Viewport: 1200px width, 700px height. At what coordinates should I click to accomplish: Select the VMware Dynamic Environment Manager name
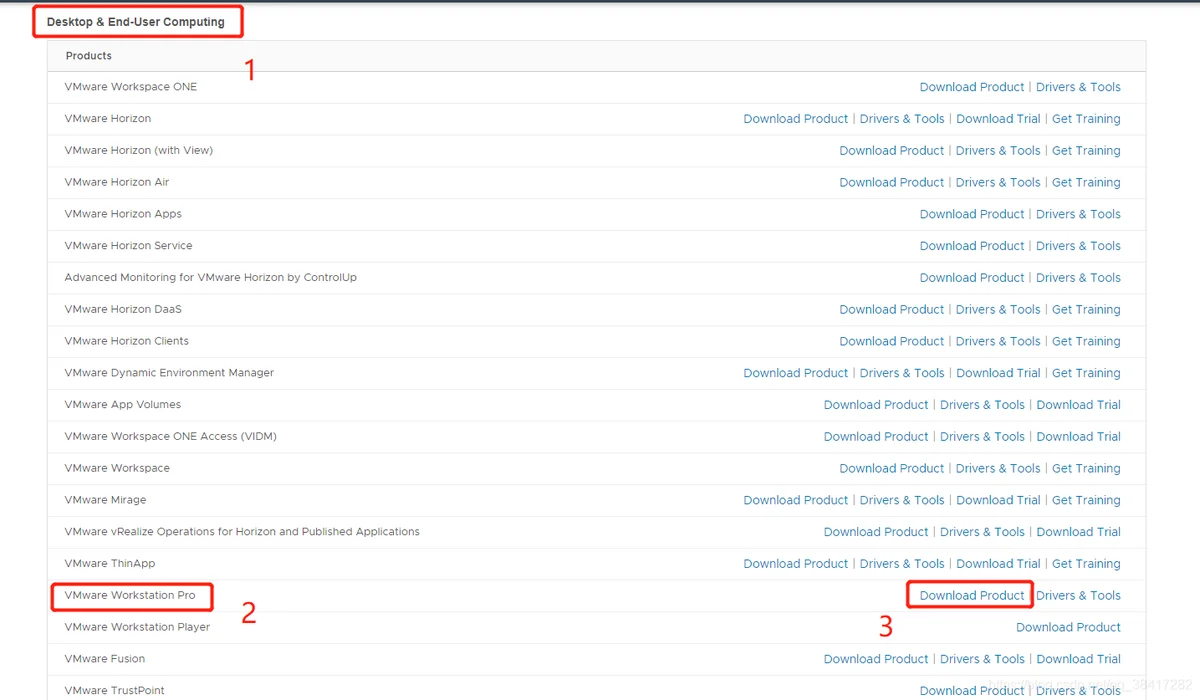click(x=169, y=373)
